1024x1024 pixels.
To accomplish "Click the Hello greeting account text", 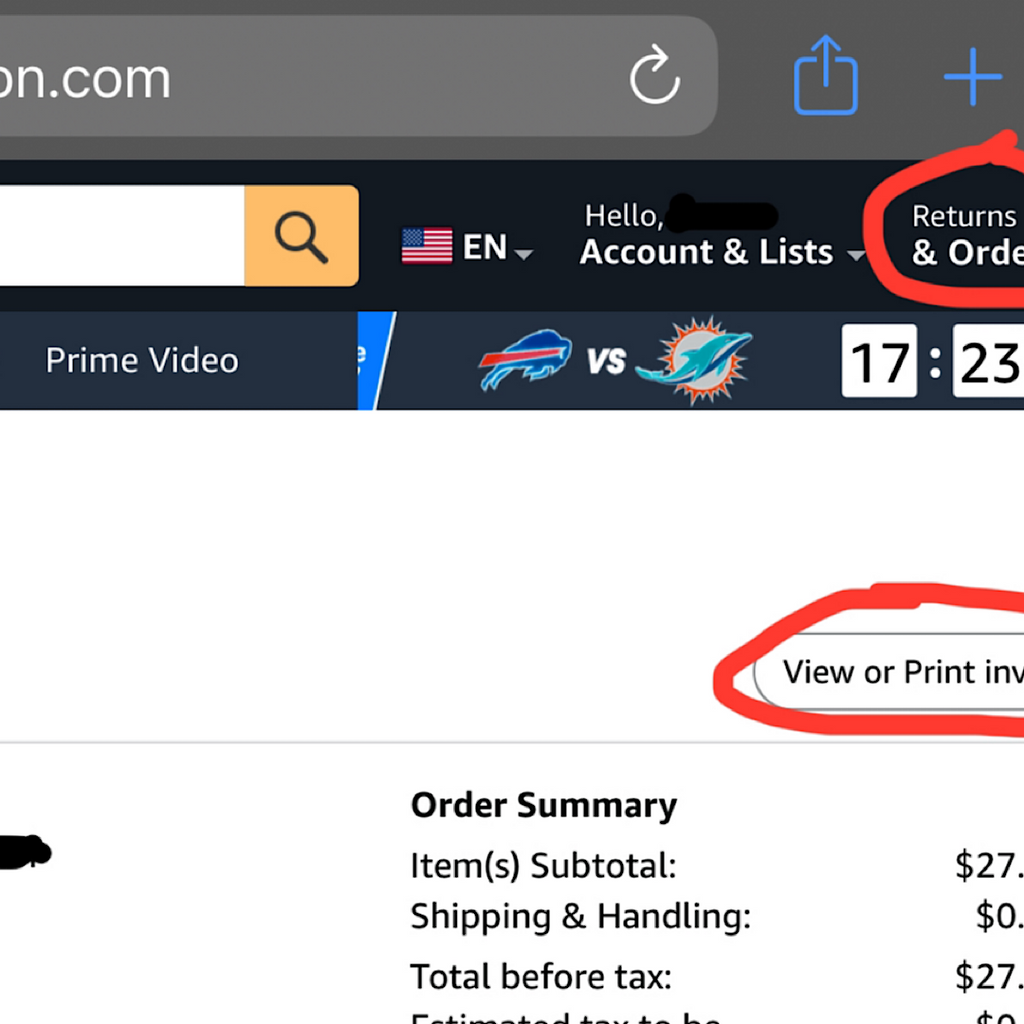I will (x=624, y=216).
